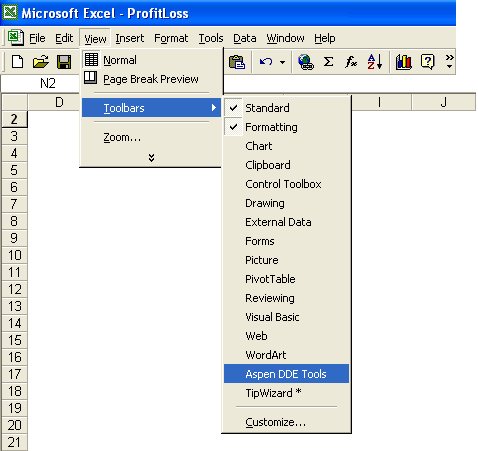Enable the Chart toolbar
The image size is (478, 451).
click(286, 146)
